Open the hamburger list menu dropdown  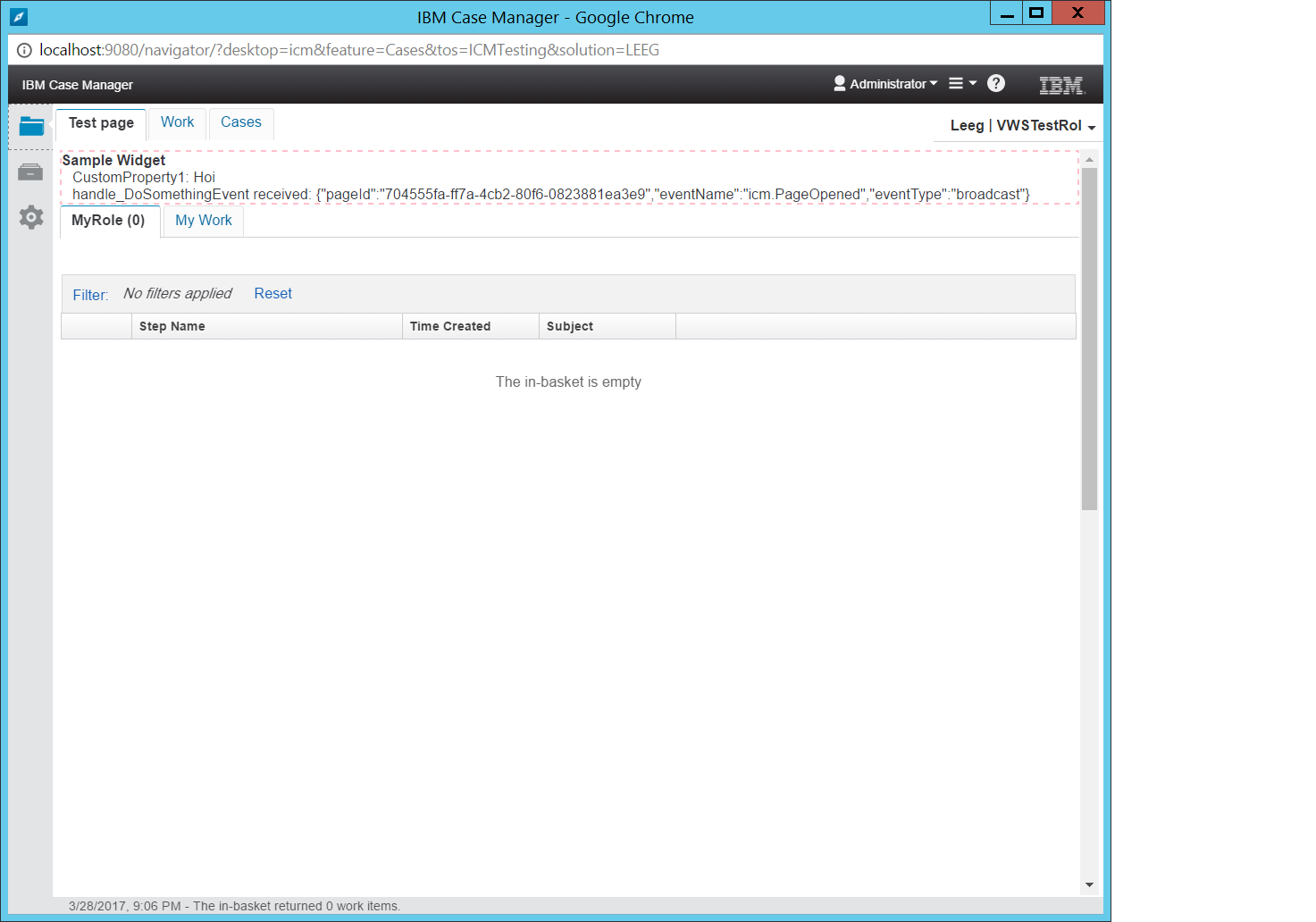coord(962,83)
